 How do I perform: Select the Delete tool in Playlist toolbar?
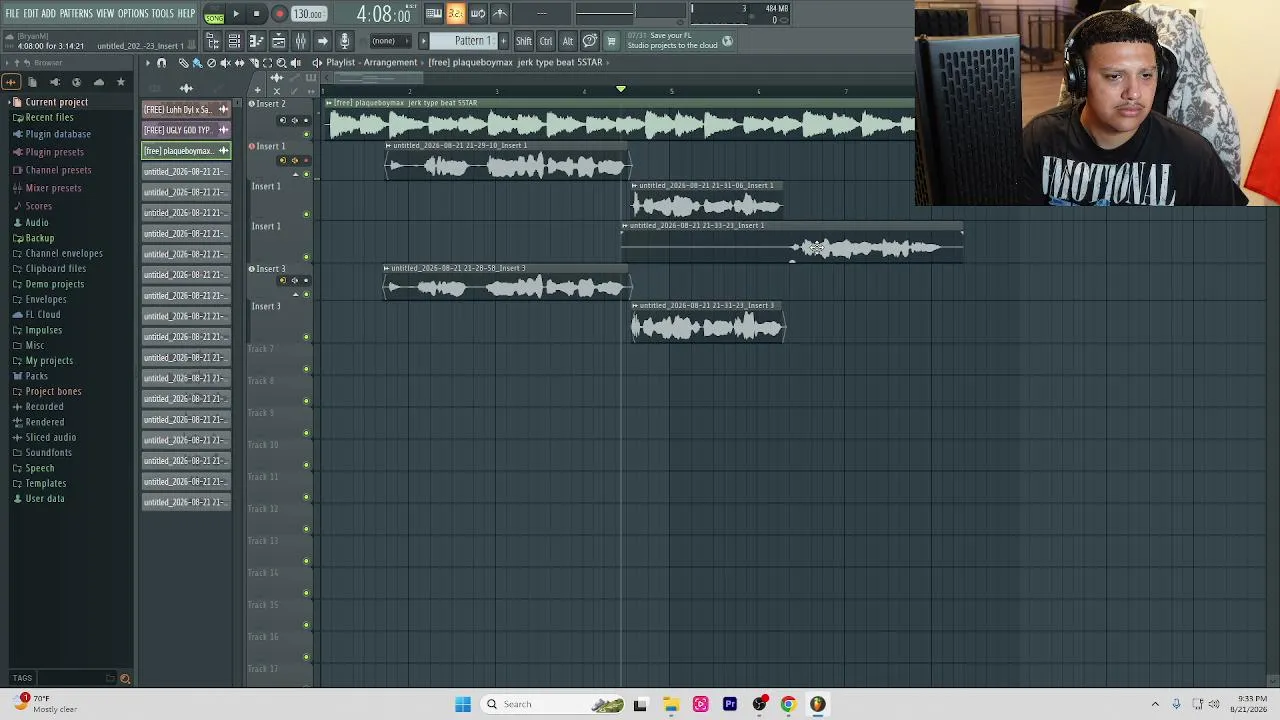[x=211, y=63]
